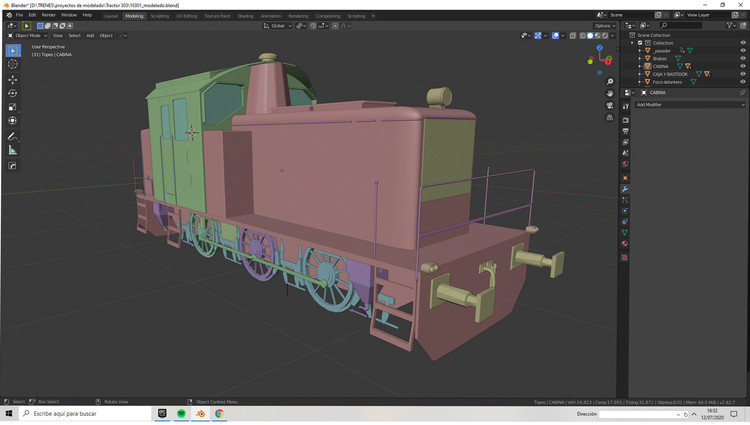Uncheck the Collection exclude checkbox

pyautogui.click(x=640, y=43)
